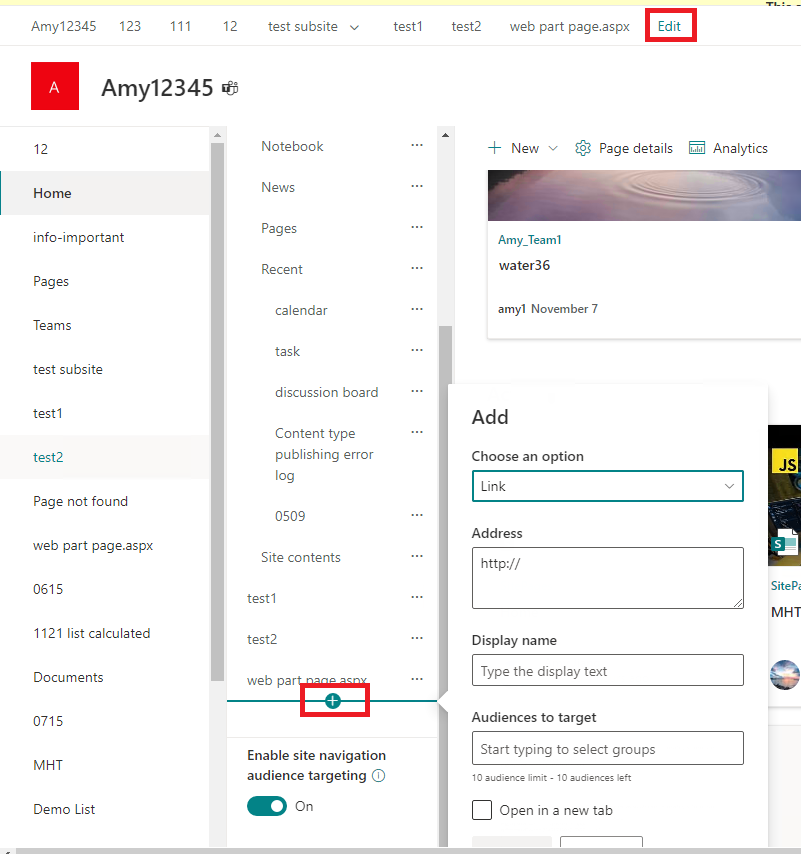Screen dimensions: 801x854
Task: Open the ellipsis menu for task
Action: [x=417, y=350]
